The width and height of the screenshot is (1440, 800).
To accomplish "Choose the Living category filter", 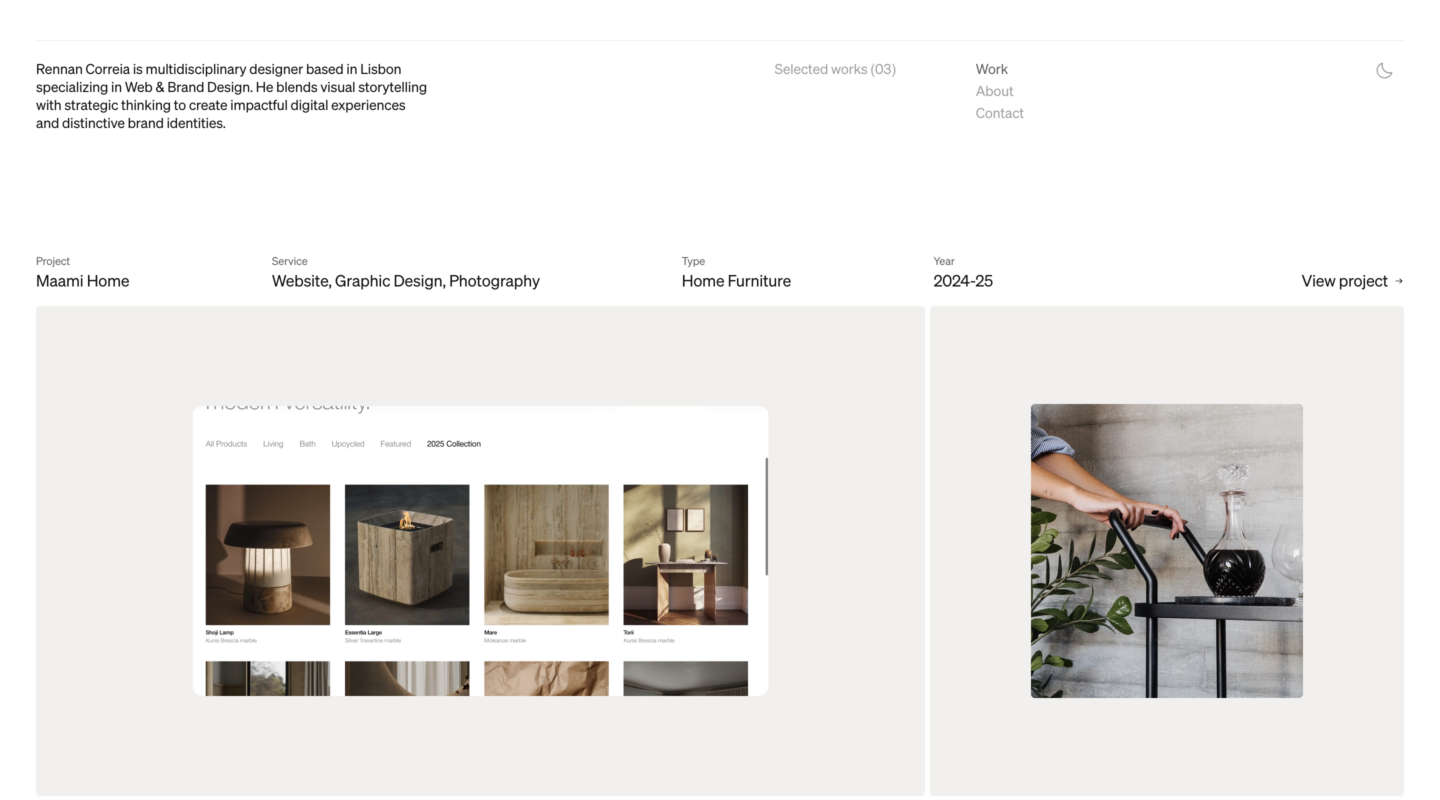I will click(273, 444).
